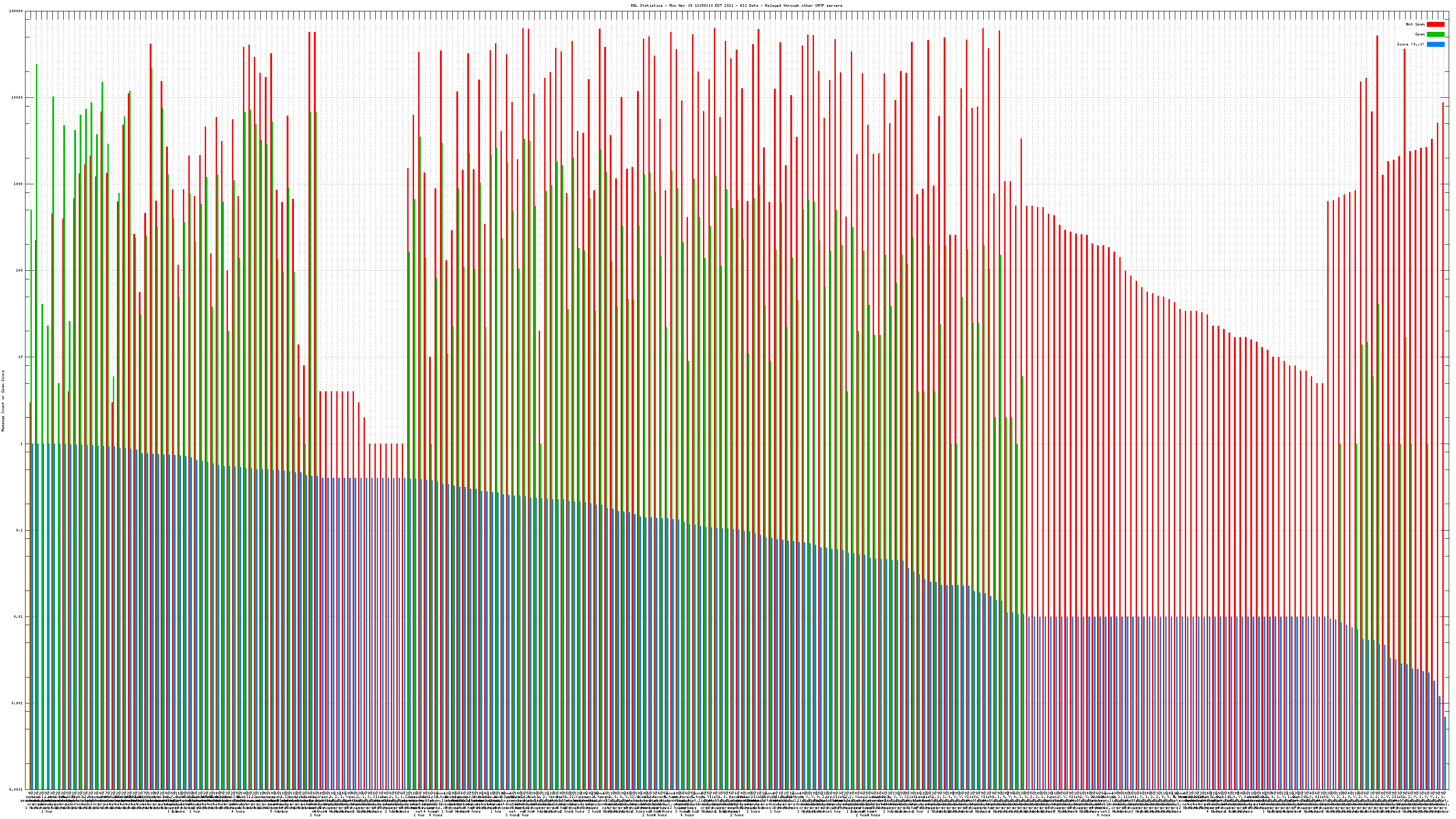Click the green Spam legend swatch

1435,35
